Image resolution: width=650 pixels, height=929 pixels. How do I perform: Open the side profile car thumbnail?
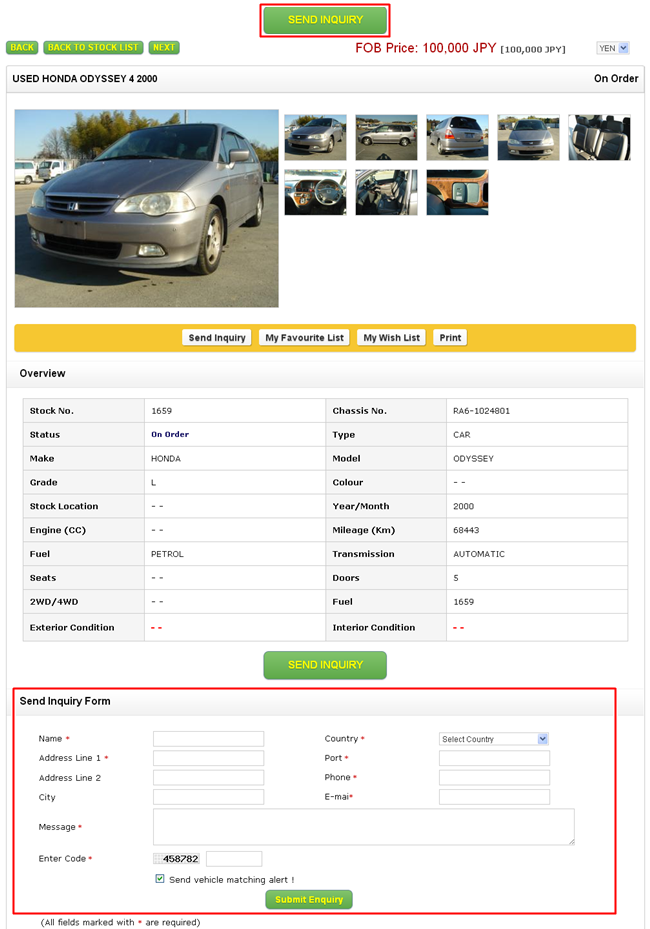pos(386,137)
